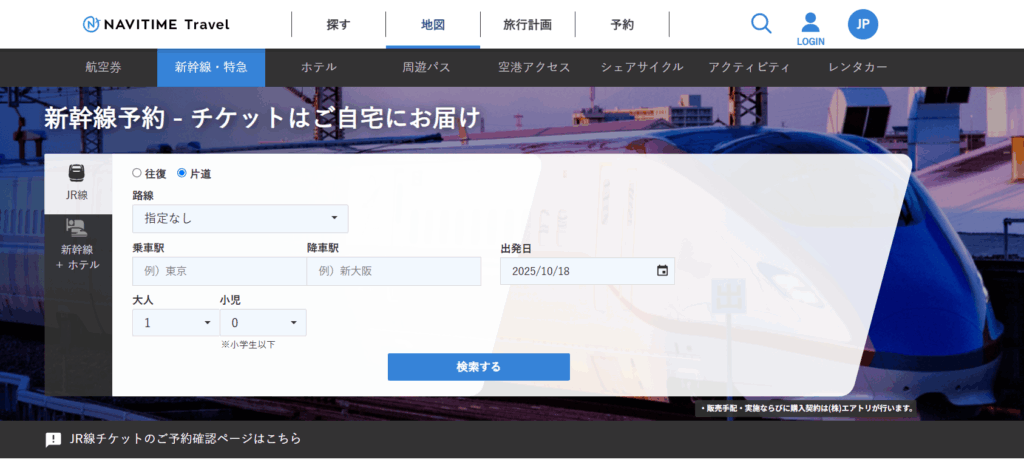
Task: Select the 往復 round-trip radio button
Action: coord(137,173)
